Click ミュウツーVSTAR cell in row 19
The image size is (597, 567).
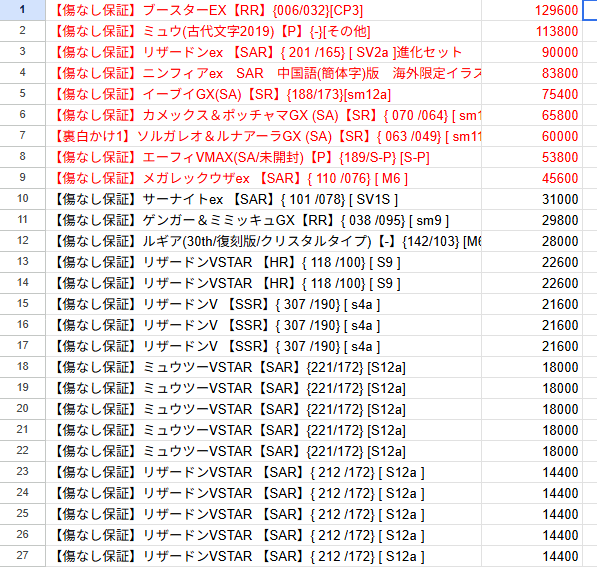tap(263, 388)
